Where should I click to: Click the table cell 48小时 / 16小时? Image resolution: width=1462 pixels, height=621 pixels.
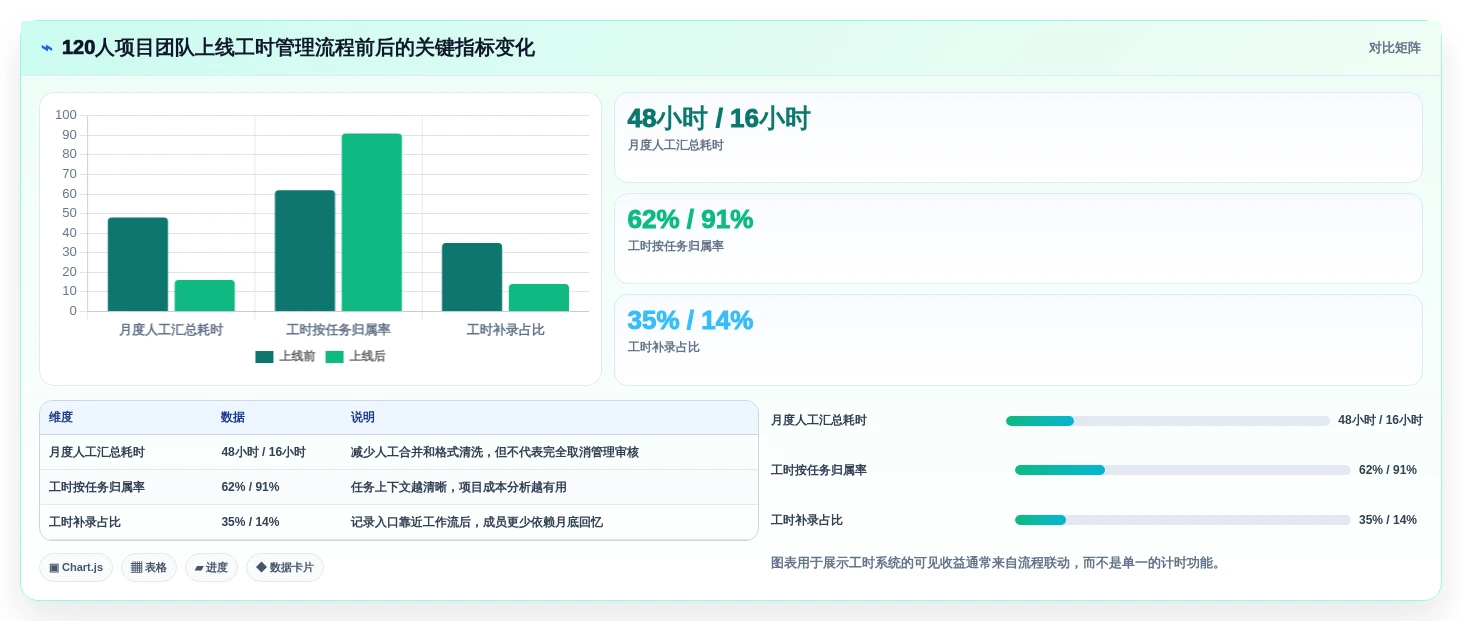coord(264,452)
